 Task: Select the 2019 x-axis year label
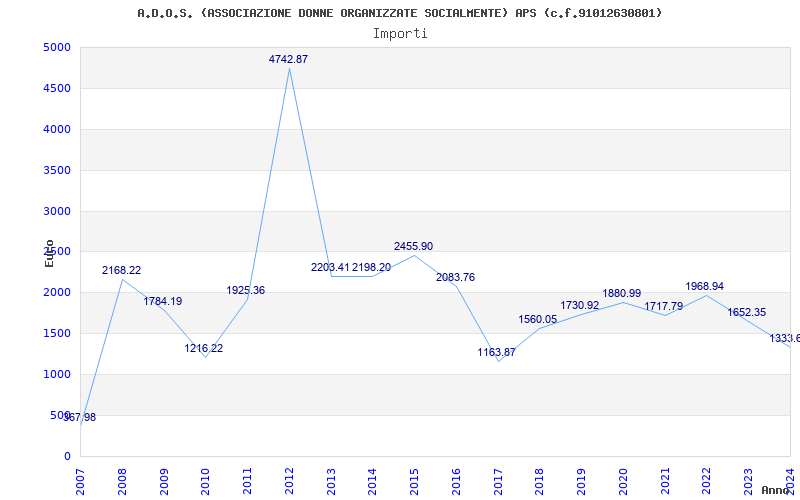tap(582, 482)
